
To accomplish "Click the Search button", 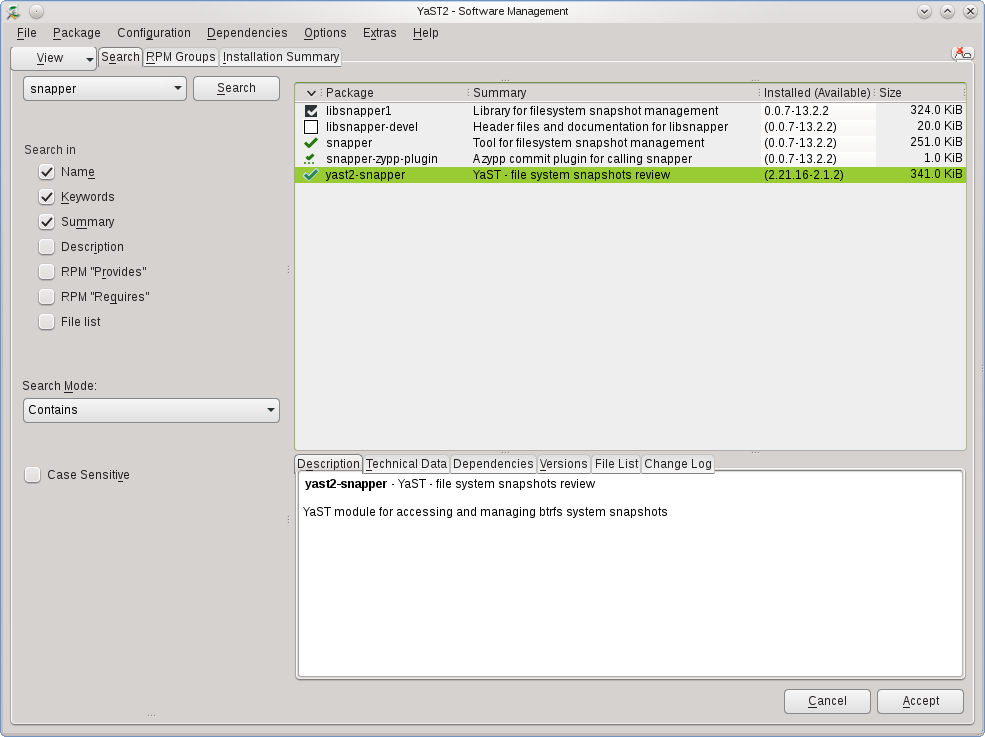I will [236, 89].
